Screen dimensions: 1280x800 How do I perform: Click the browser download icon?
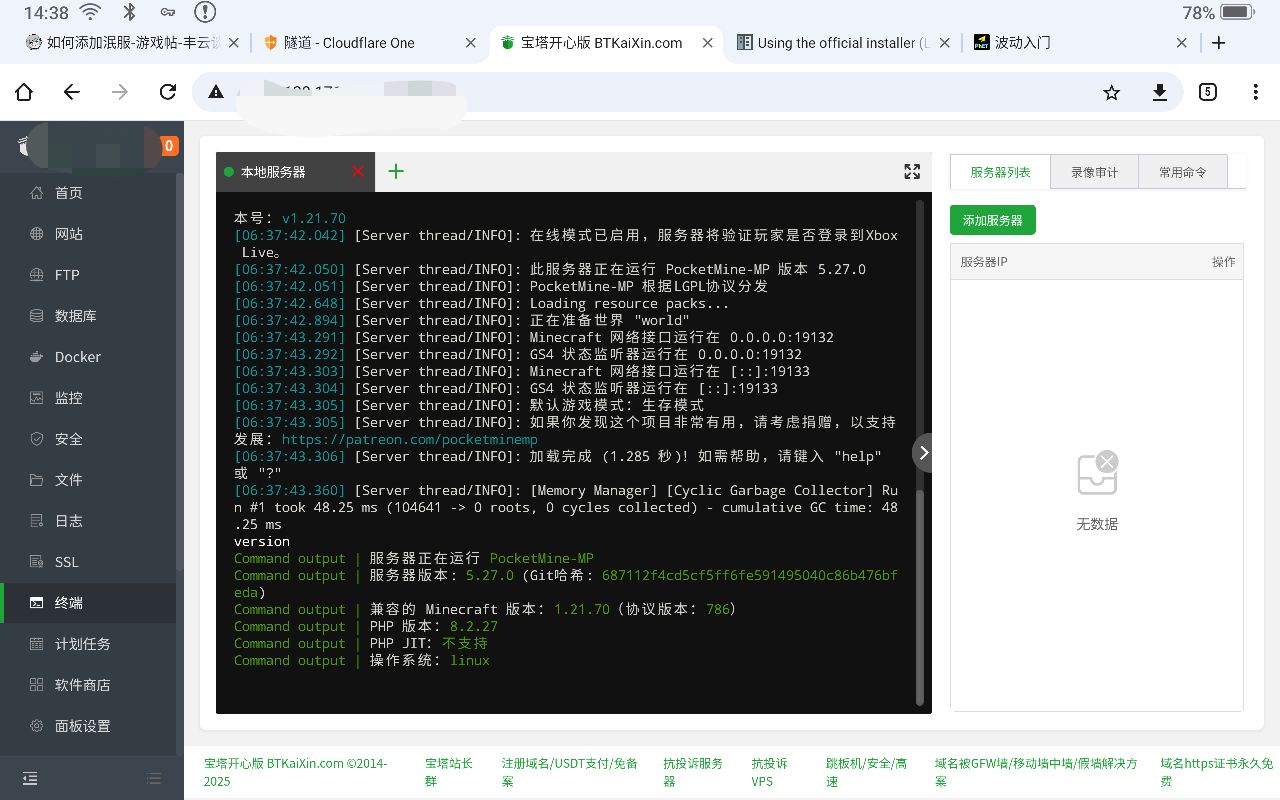pyautogui.click(x=1159, y=92)
